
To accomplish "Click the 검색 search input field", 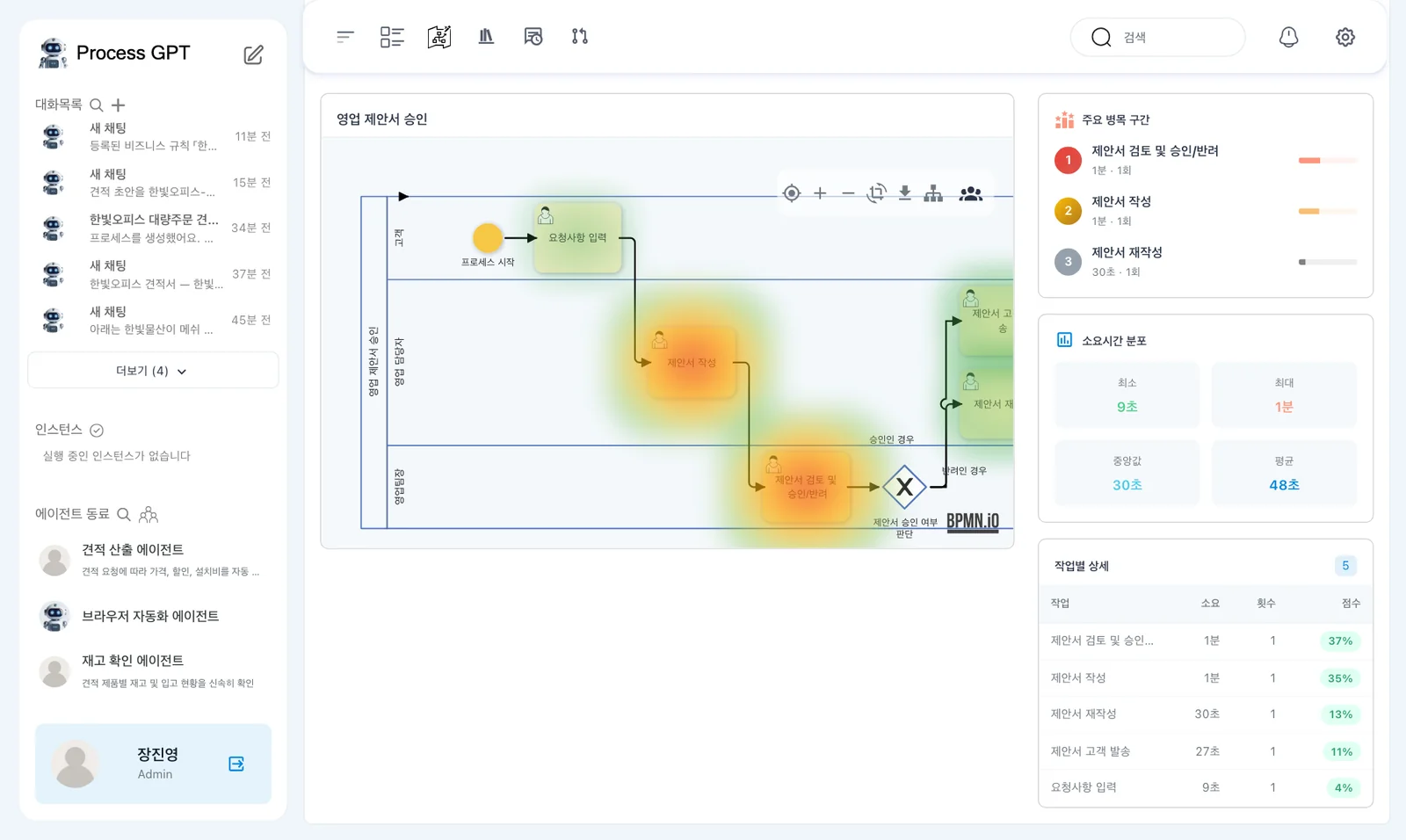I will (1157, 37).
